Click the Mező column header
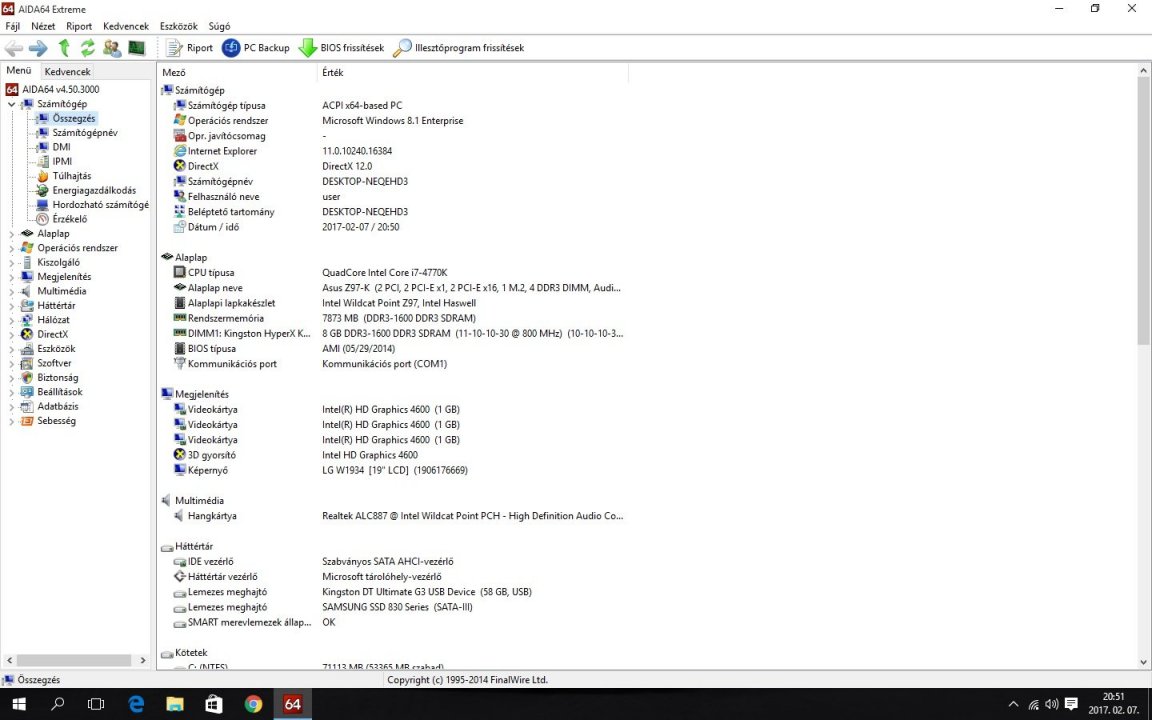Image resolution: width=1152 pixels, height=720 pixels. pos(237,73)
